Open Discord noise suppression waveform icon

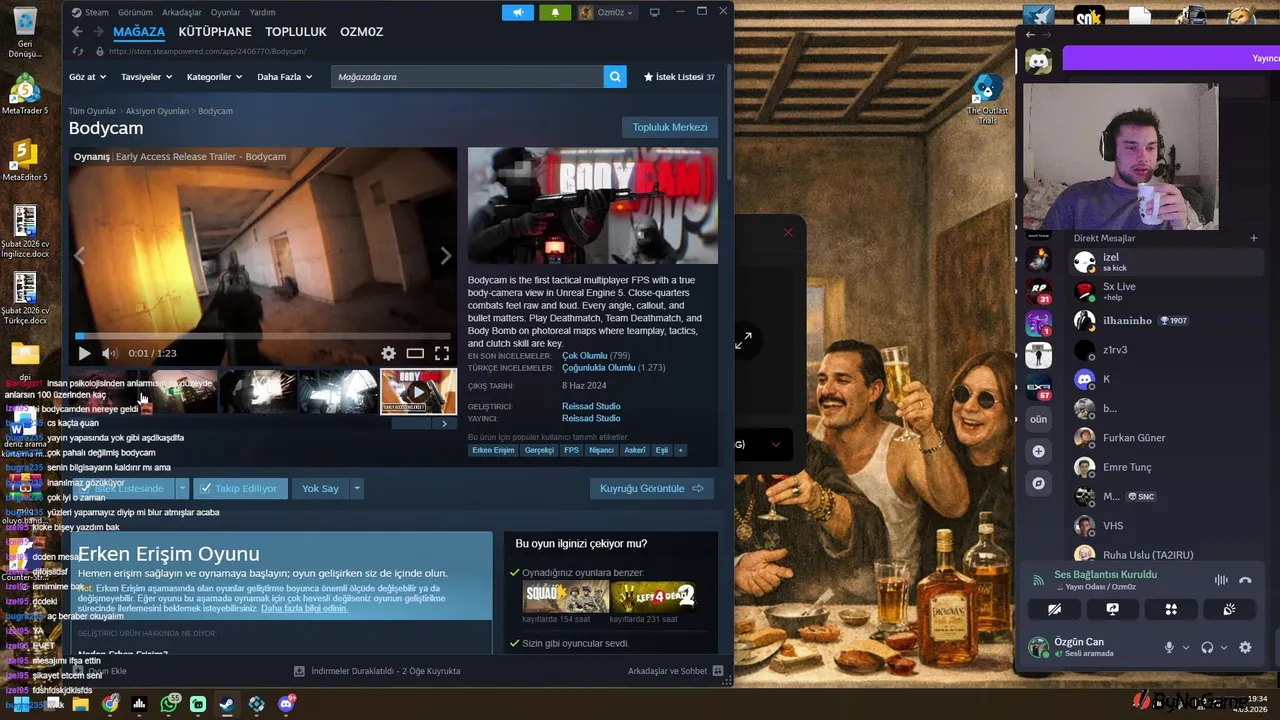pos(1221,580)
